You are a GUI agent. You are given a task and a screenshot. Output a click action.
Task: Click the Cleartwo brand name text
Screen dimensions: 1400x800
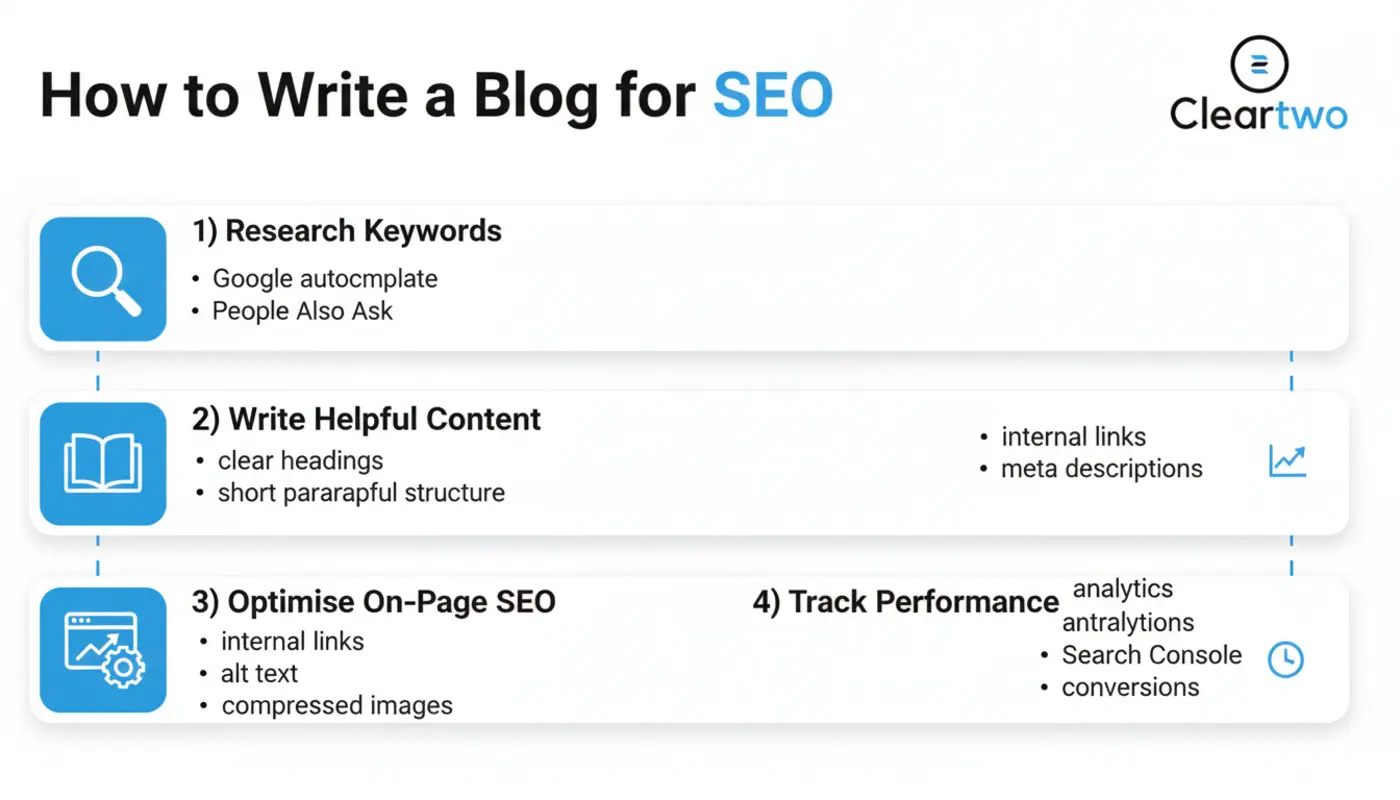click(1259, 115)
